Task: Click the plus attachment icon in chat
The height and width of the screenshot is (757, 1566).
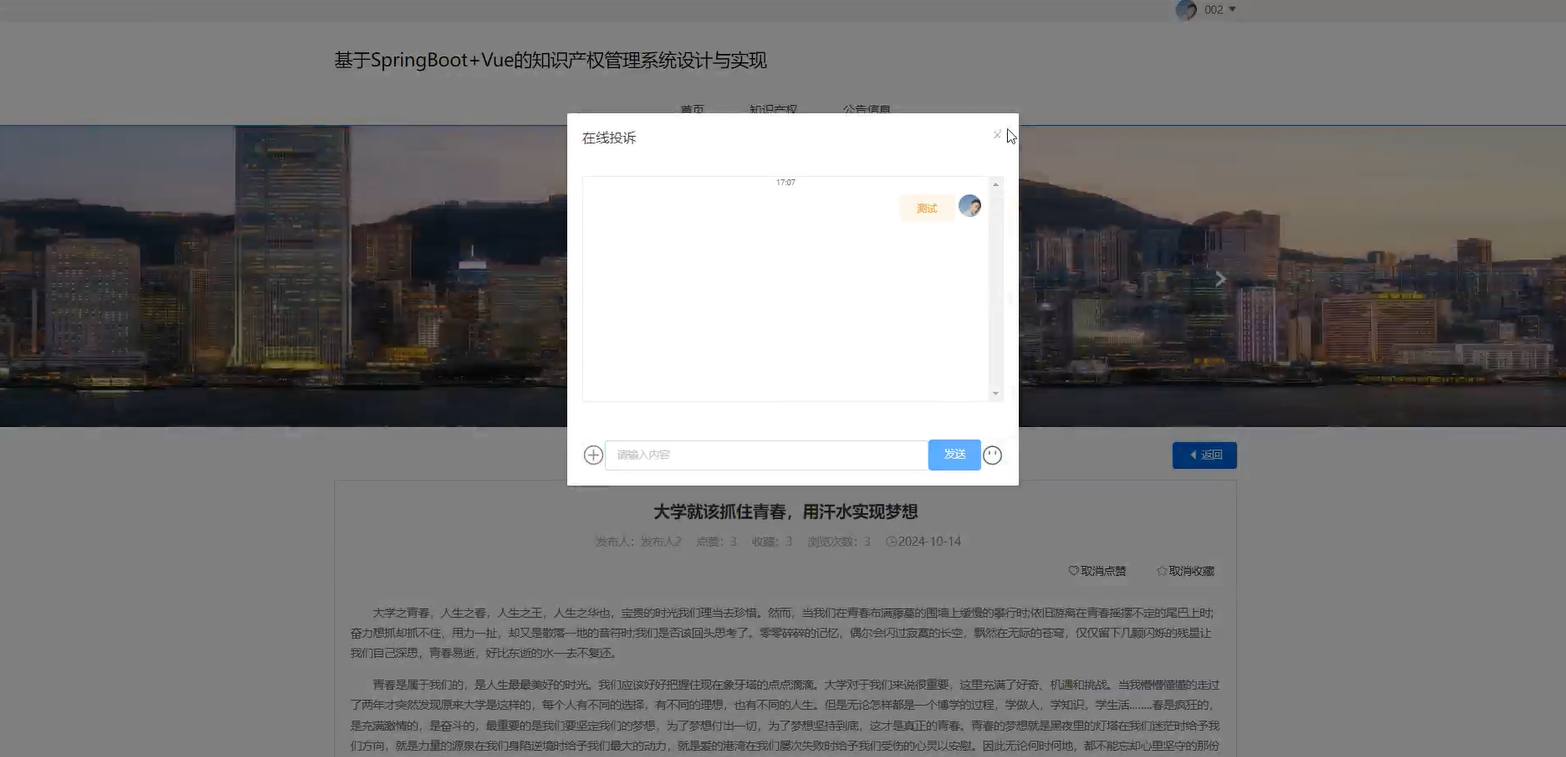Action: coord(592,454)
